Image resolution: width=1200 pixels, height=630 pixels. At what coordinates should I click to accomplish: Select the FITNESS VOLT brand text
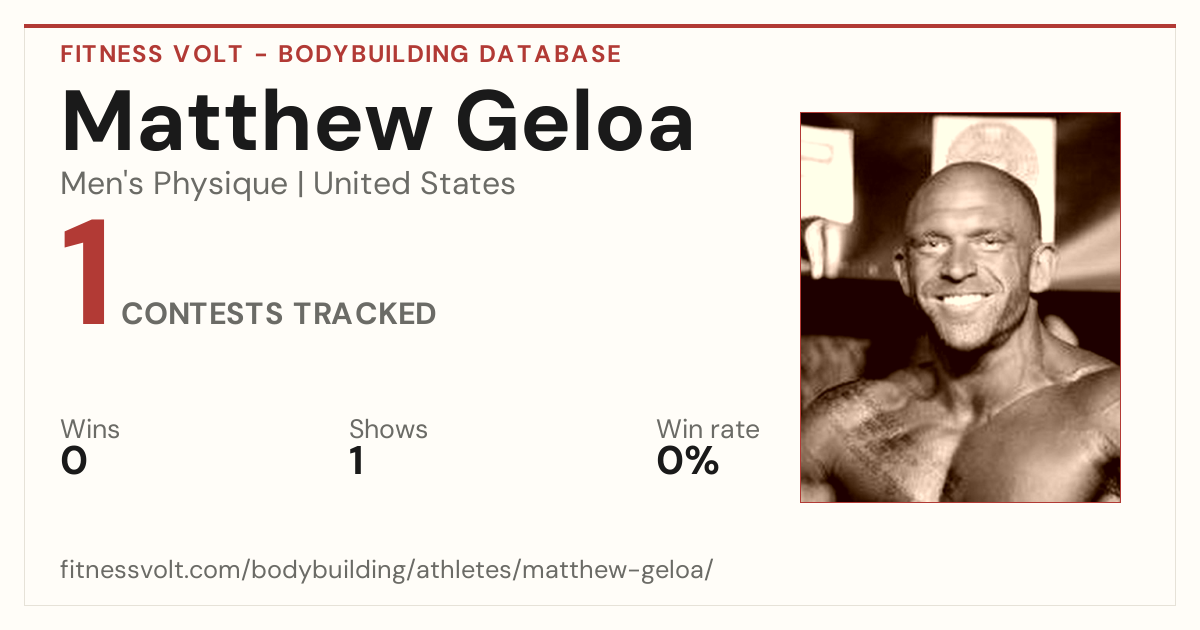tap(151, 54)
